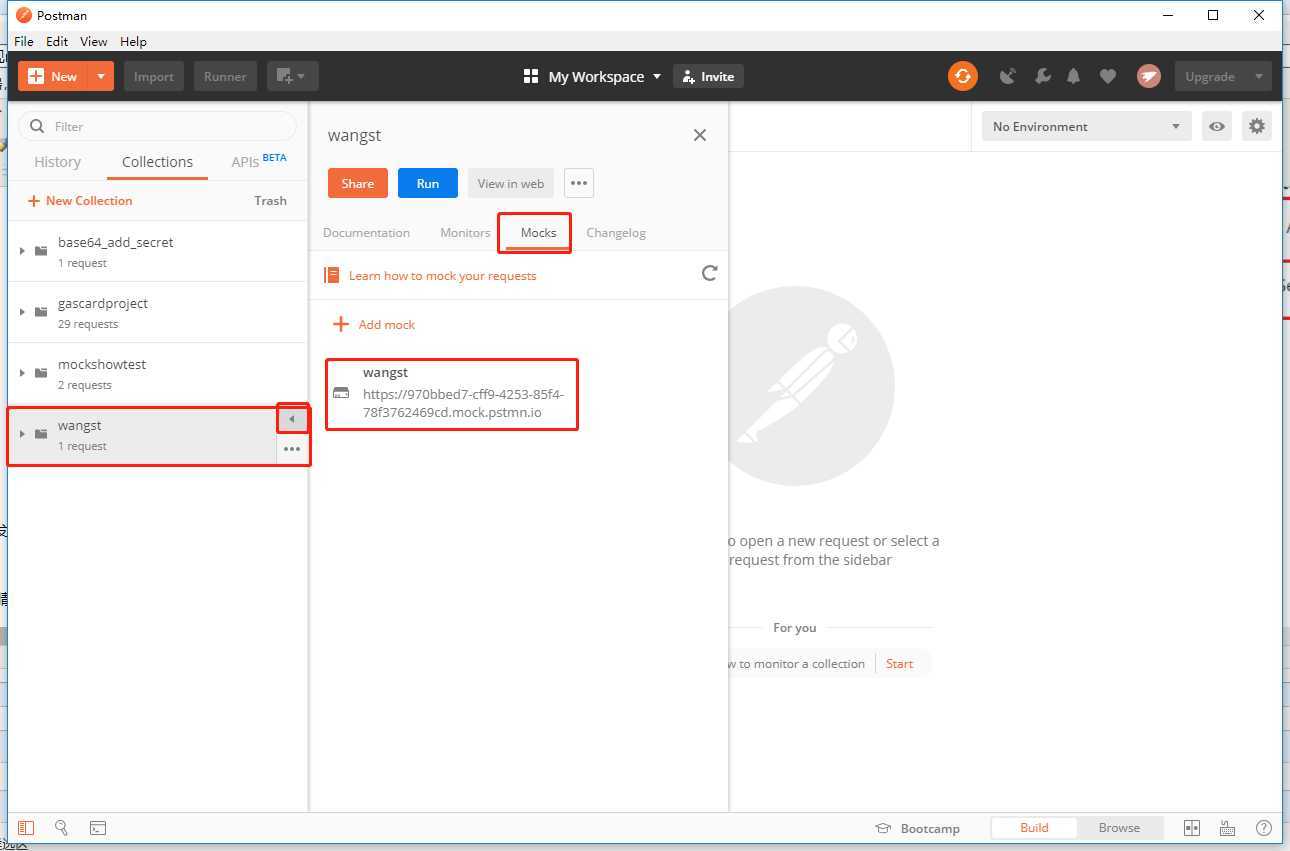Image resolution: width=1290 pixels, height=851 pixels.
Task: Open the satellite capture requests icon
Action: [x=1008, y=76]
